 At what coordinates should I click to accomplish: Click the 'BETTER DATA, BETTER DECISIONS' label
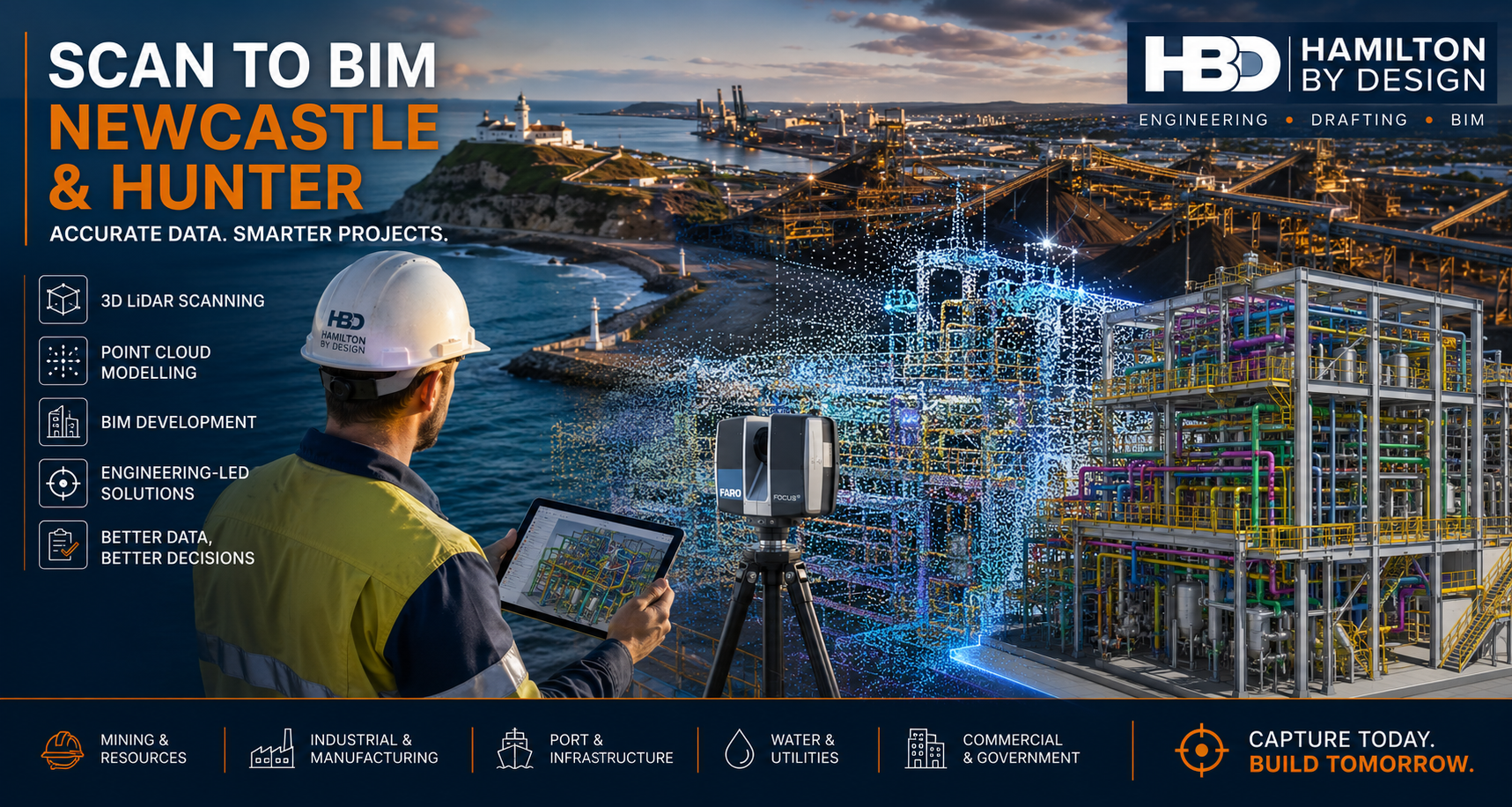pyautogui.click(x=177, y=547)
